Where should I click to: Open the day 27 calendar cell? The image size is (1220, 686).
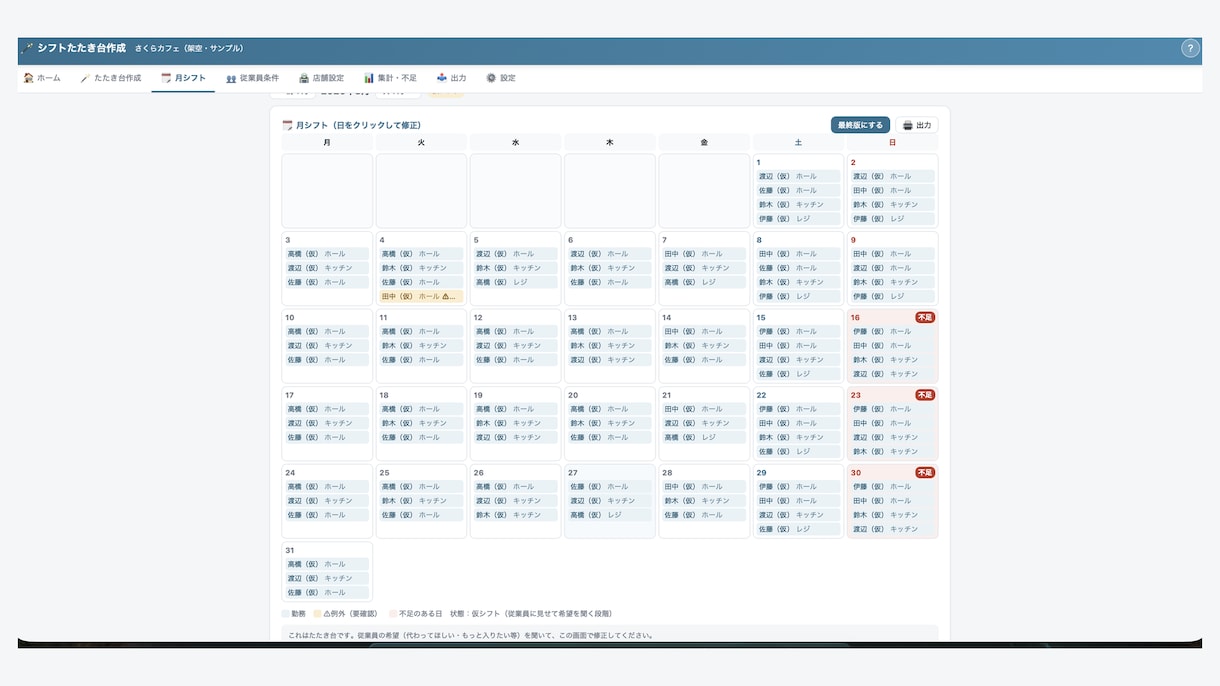610,501
